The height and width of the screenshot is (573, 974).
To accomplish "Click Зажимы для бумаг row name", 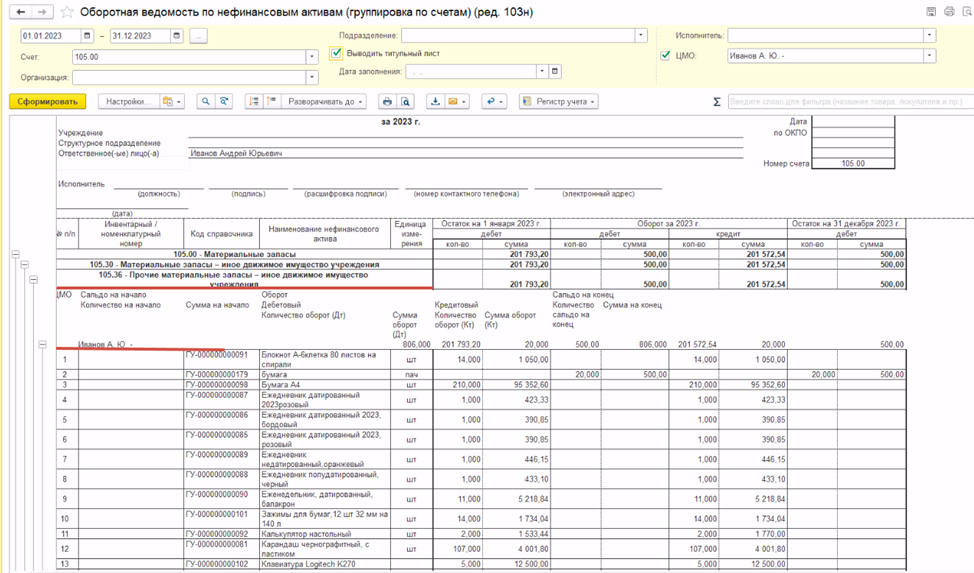I will coord(325,519).
